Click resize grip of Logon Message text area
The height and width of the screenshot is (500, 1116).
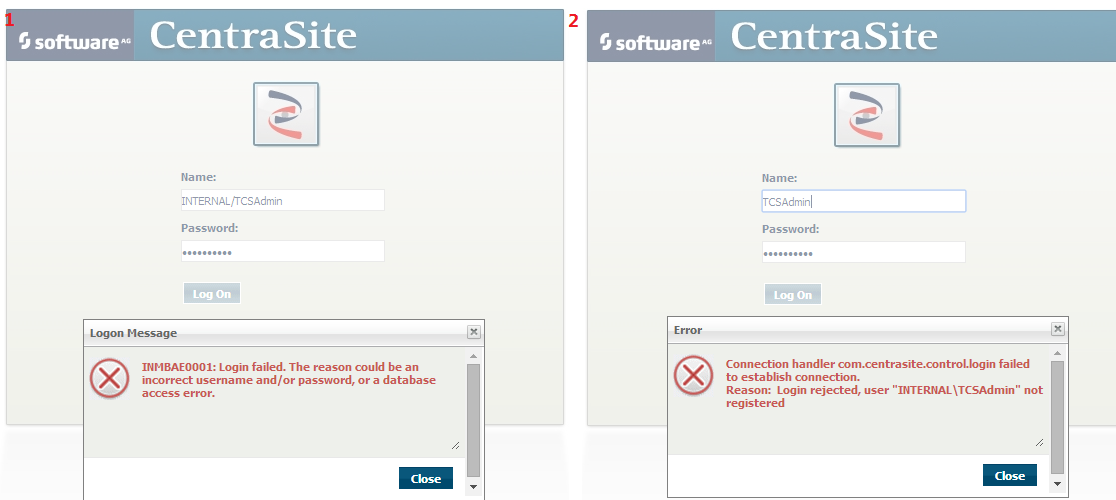point(456,446)
